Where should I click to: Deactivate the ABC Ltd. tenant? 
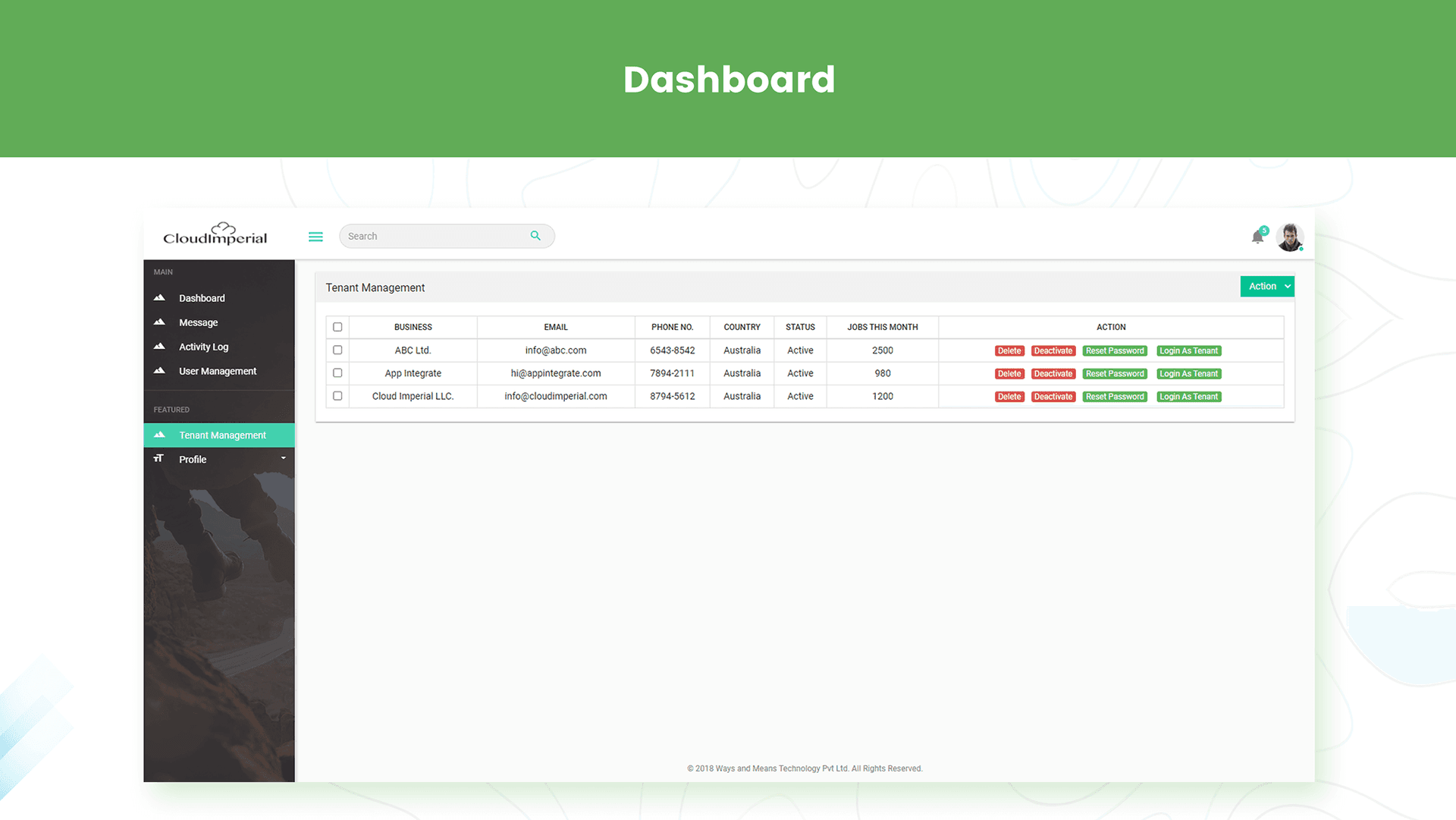point(1053,350)
